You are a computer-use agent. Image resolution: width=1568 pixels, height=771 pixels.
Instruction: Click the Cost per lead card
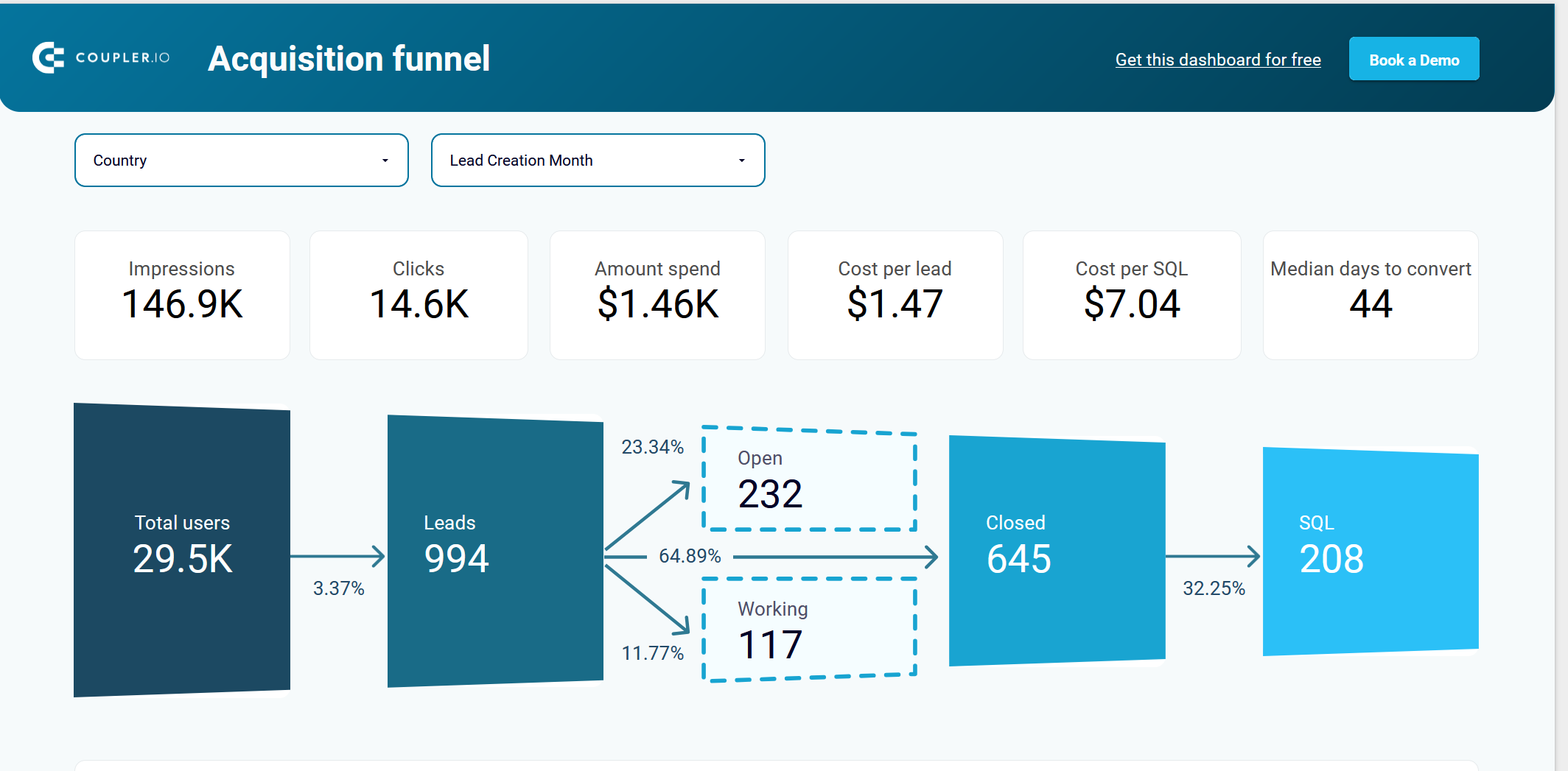(895, 295)
